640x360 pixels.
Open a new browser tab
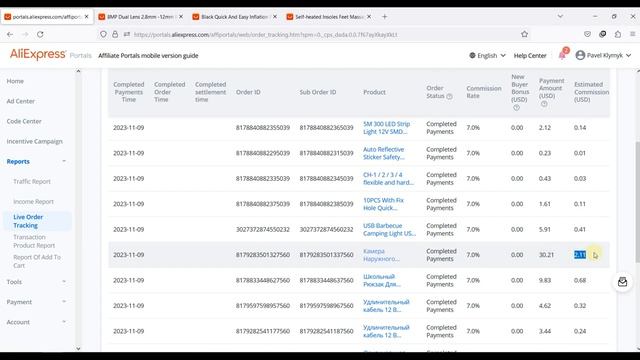click(x=384, y=17)
